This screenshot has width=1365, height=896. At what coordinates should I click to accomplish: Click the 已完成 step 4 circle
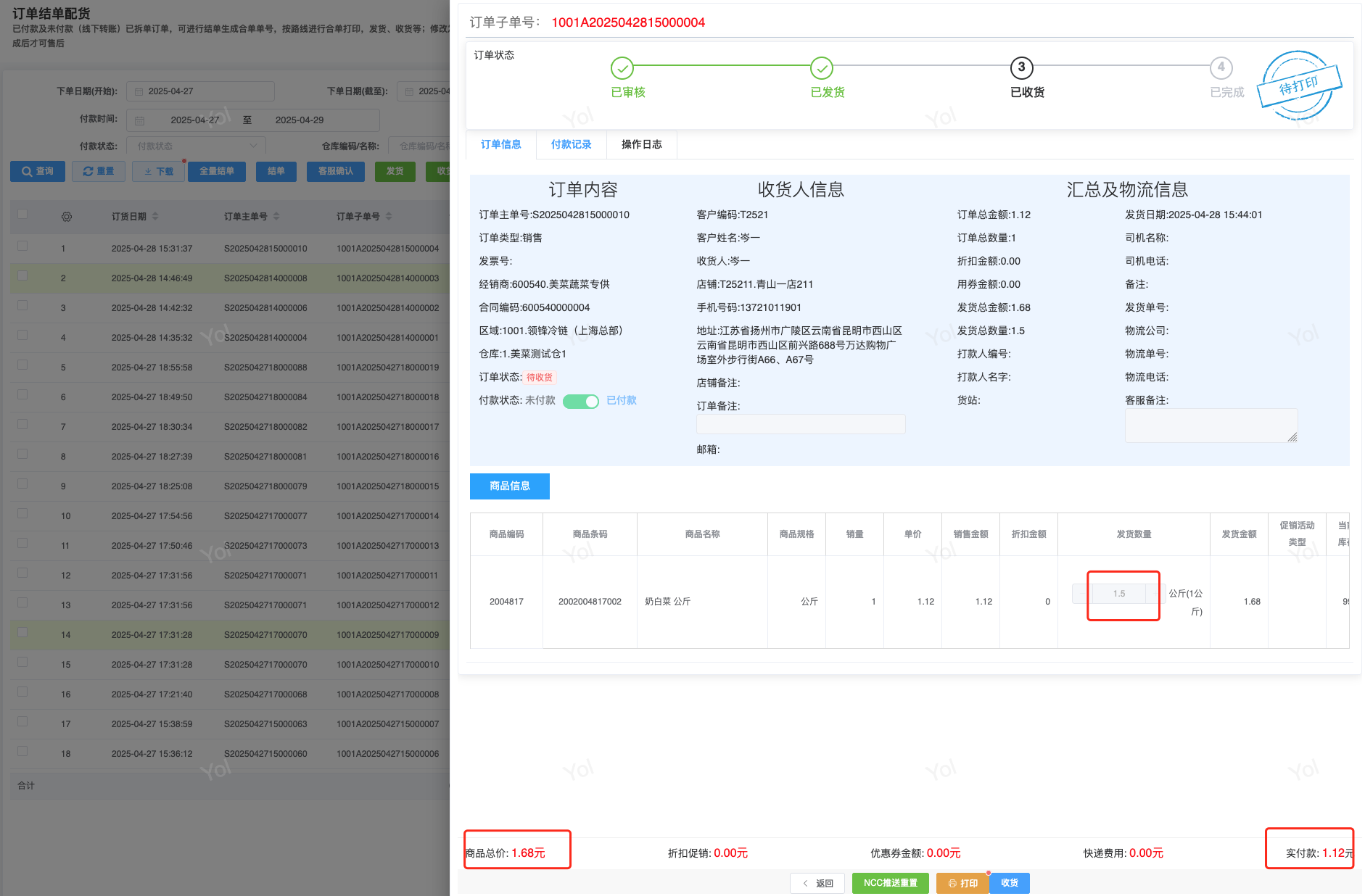coord(1221,68)
